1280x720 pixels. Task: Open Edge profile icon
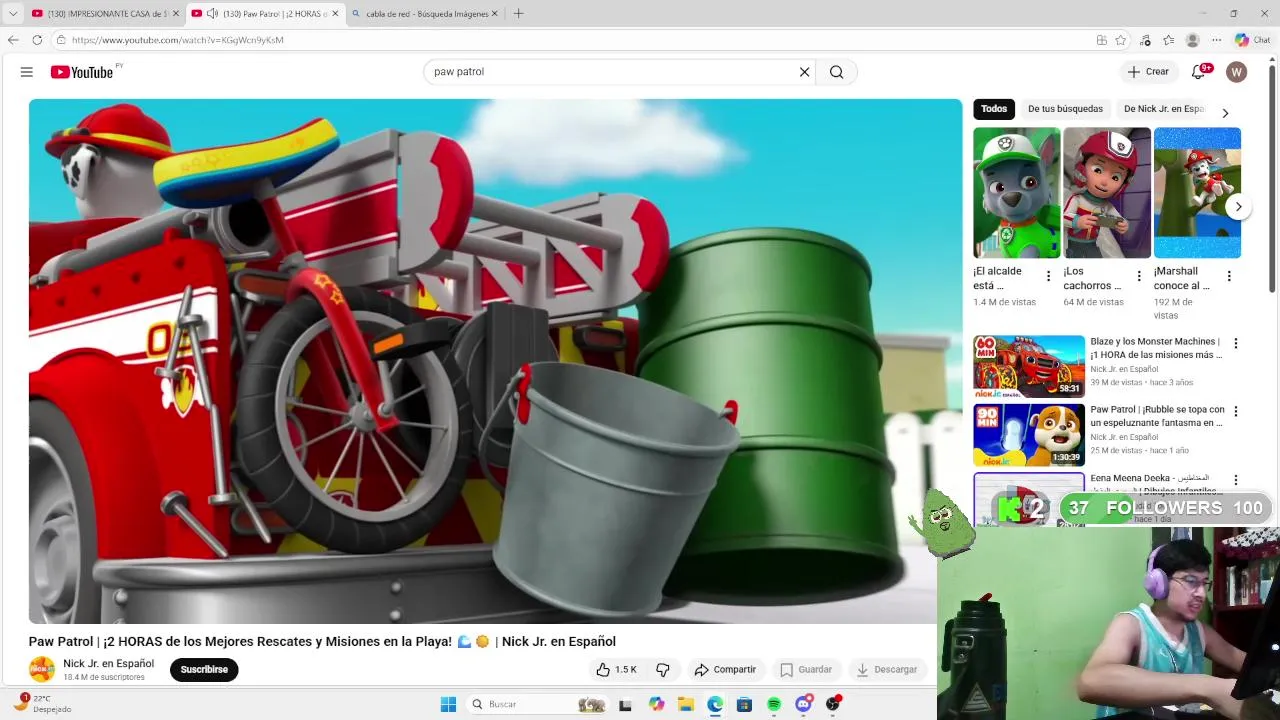[1192, 40]
